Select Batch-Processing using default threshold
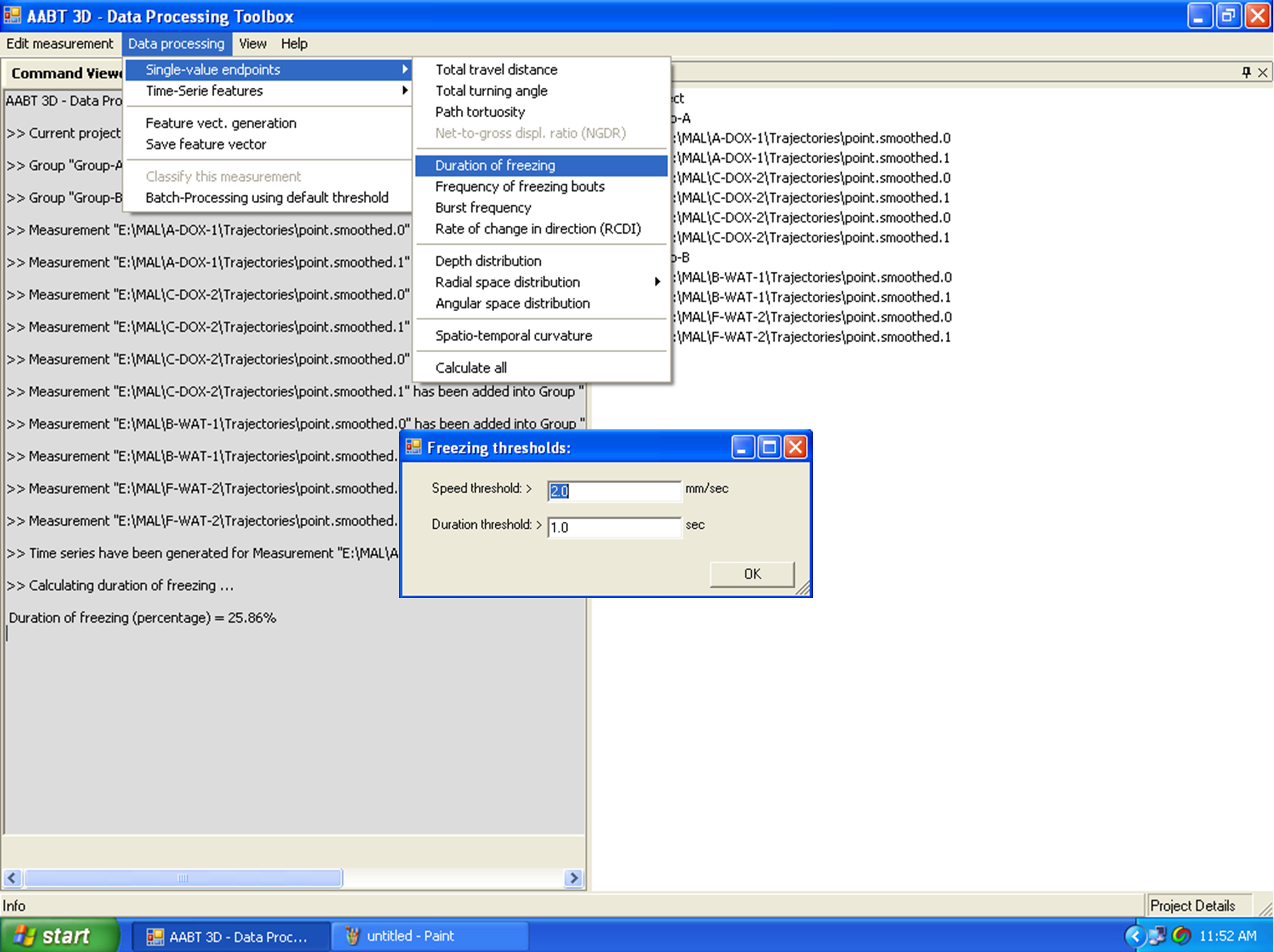Screen dimensions: 1274x952 pyautogui.click(x=266, y=198)
